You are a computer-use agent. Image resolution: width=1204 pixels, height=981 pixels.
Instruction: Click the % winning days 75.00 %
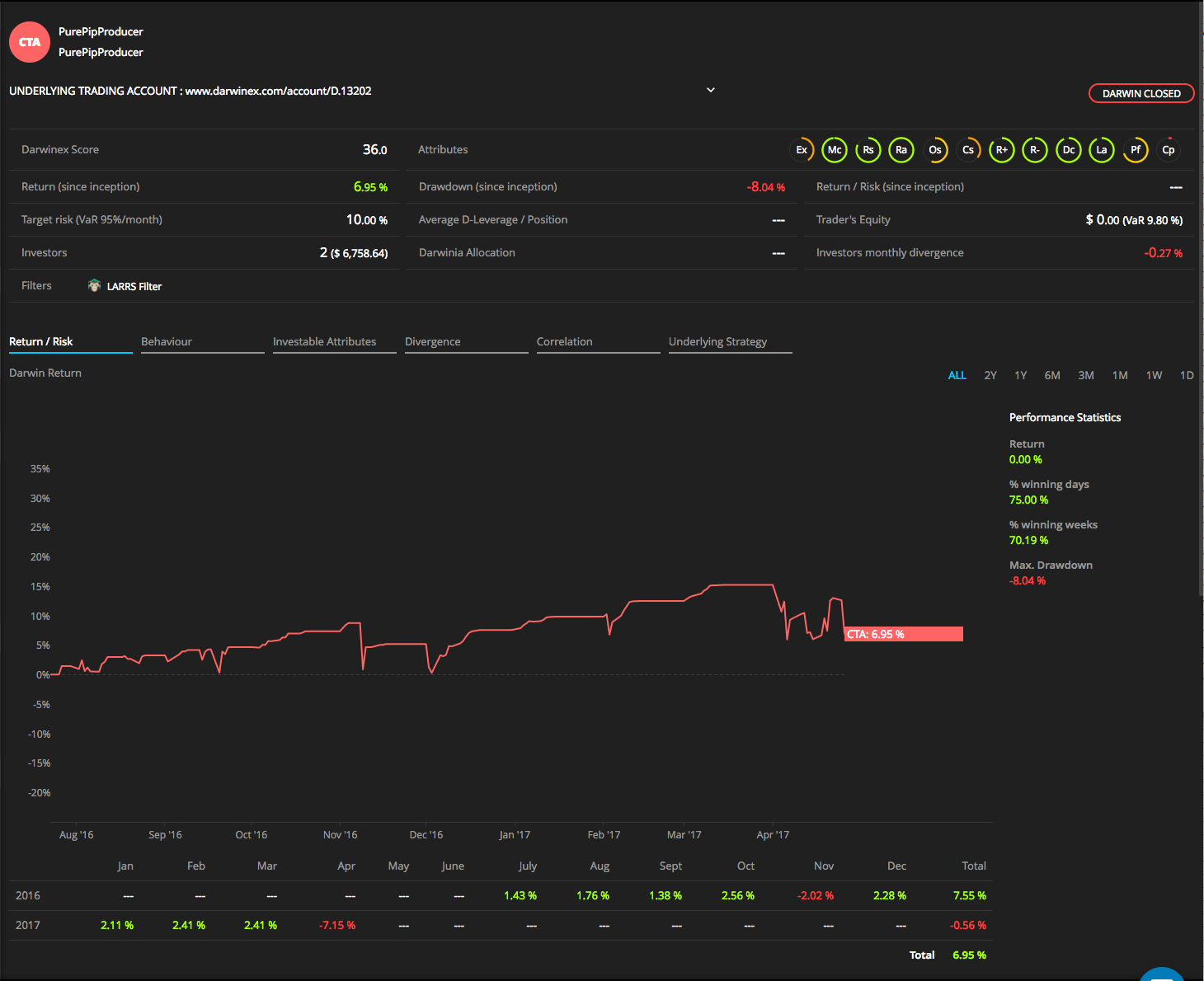(1028, 500)
